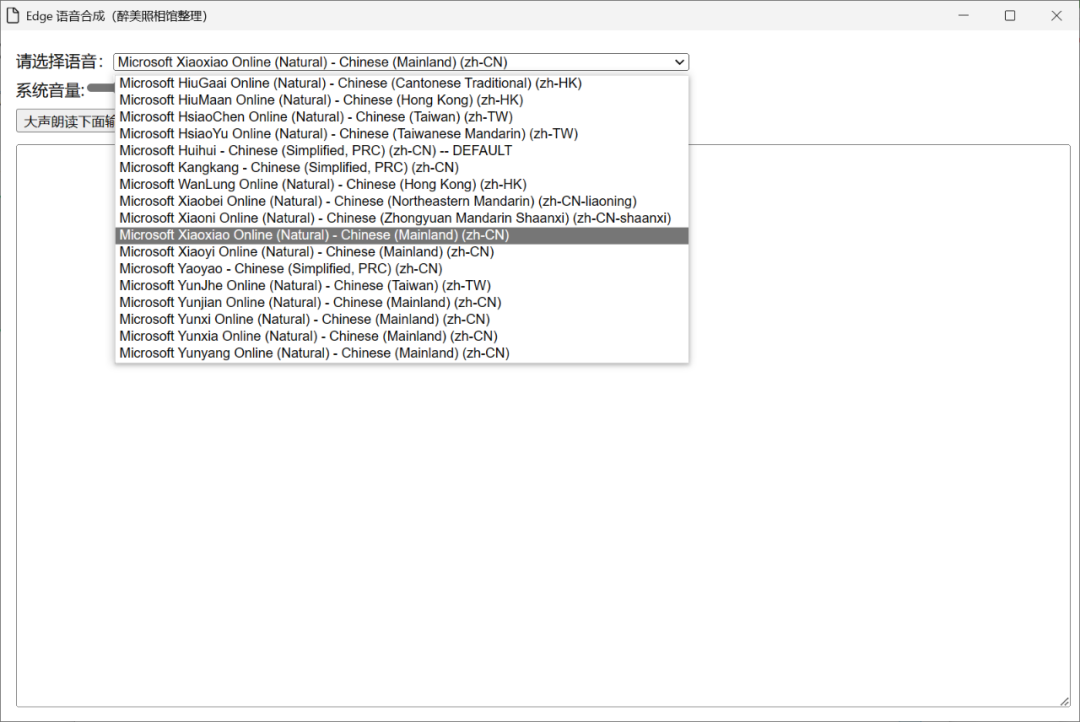
Task: Collapse the voice selection combo box
Action: pos(401,62)
